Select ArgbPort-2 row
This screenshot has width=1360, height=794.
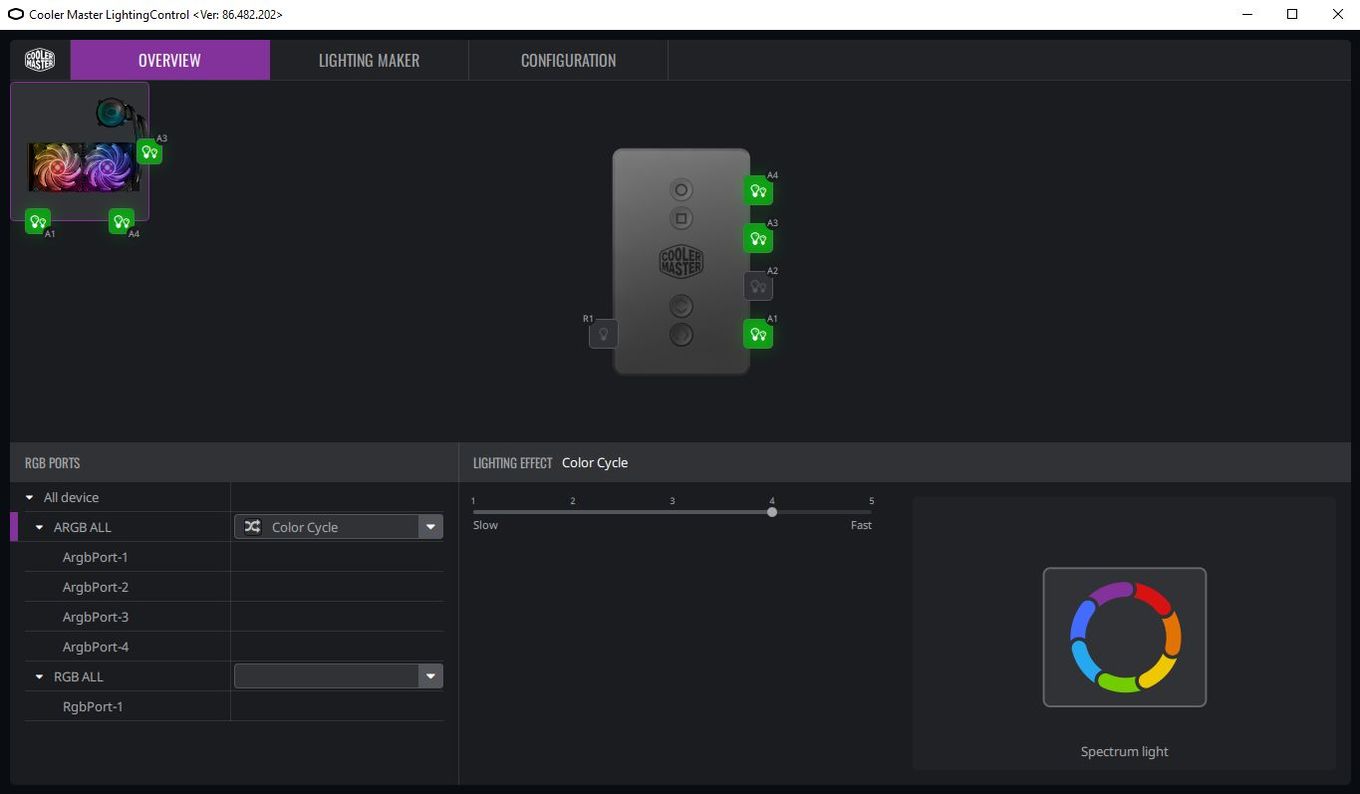(x=234, y=587)
